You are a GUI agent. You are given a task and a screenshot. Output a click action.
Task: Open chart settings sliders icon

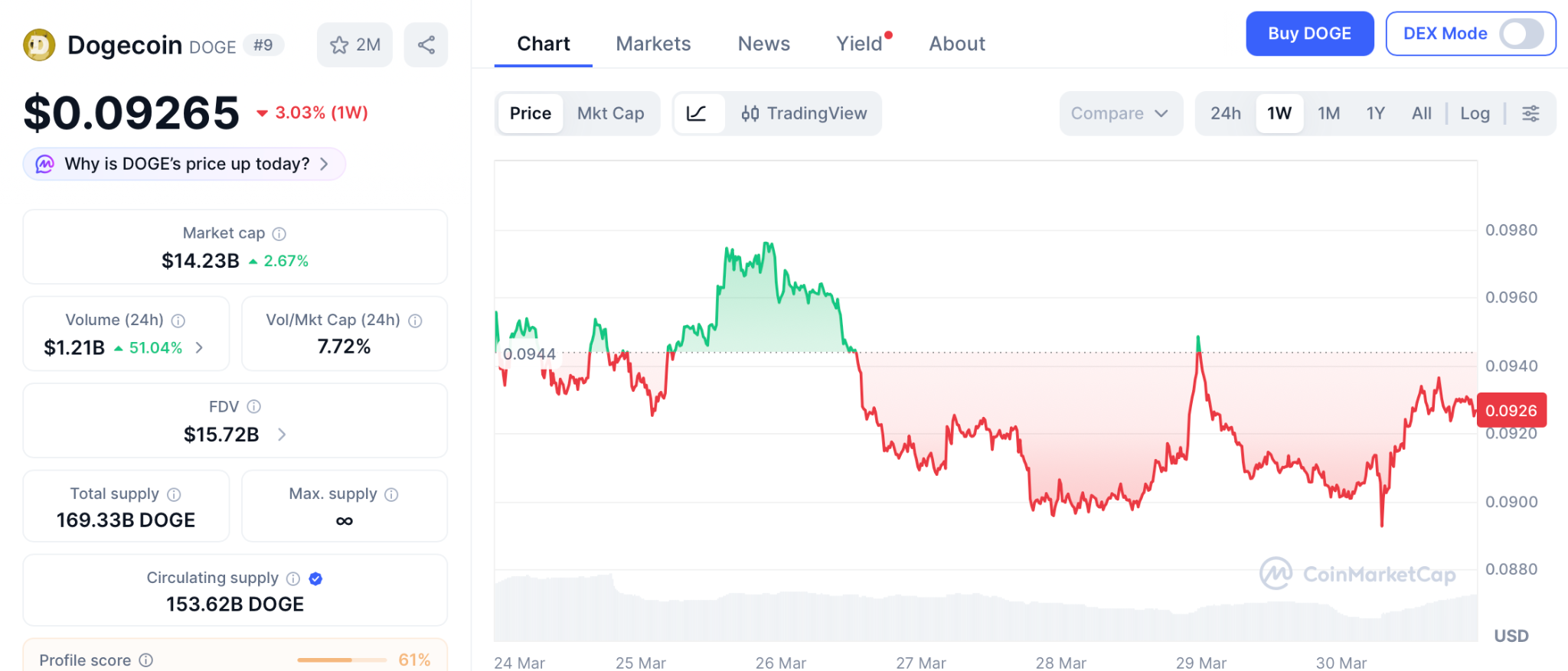pyautogui.click(x=1530, y=113)
